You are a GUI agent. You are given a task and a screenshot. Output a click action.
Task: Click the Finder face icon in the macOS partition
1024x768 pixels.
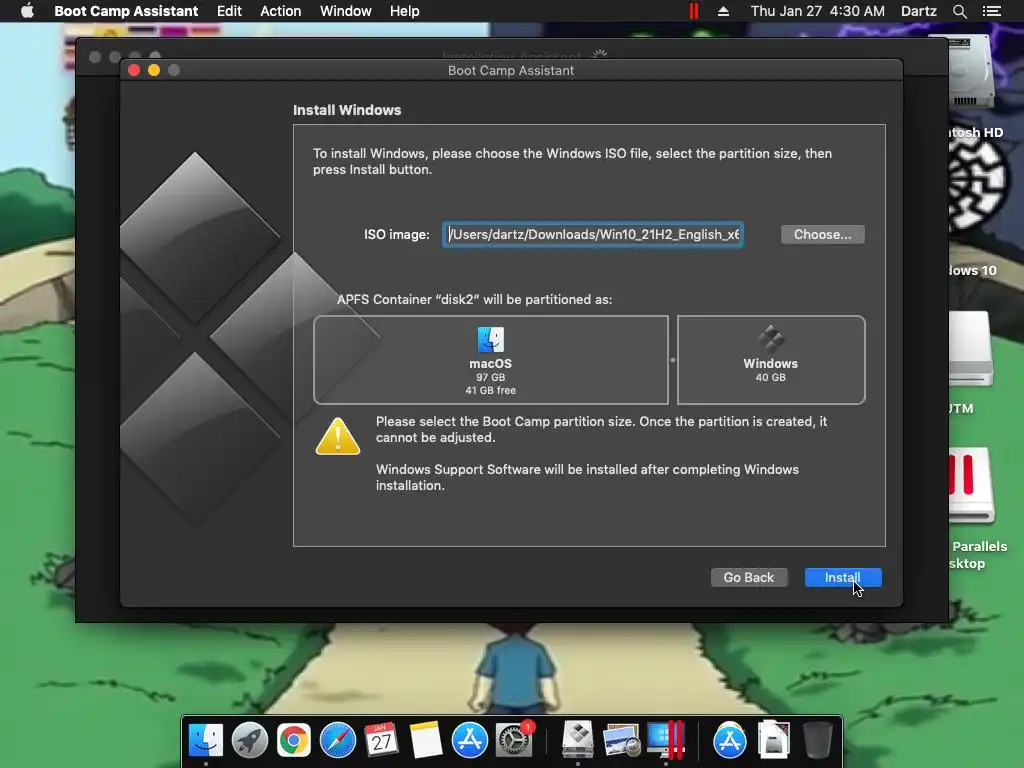[x=490, y=340]
